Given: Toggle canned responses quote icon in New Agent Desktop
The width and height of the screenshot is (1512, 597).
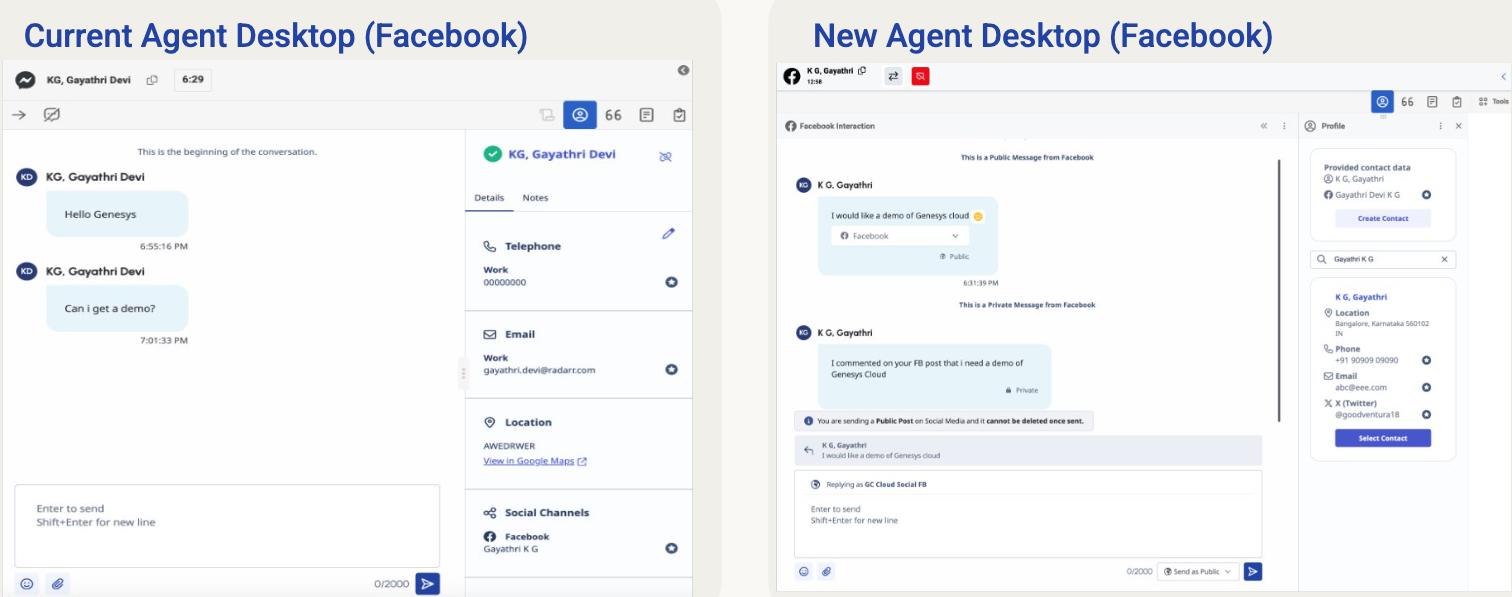Looking at the screenshot, I should (1407, 101).
